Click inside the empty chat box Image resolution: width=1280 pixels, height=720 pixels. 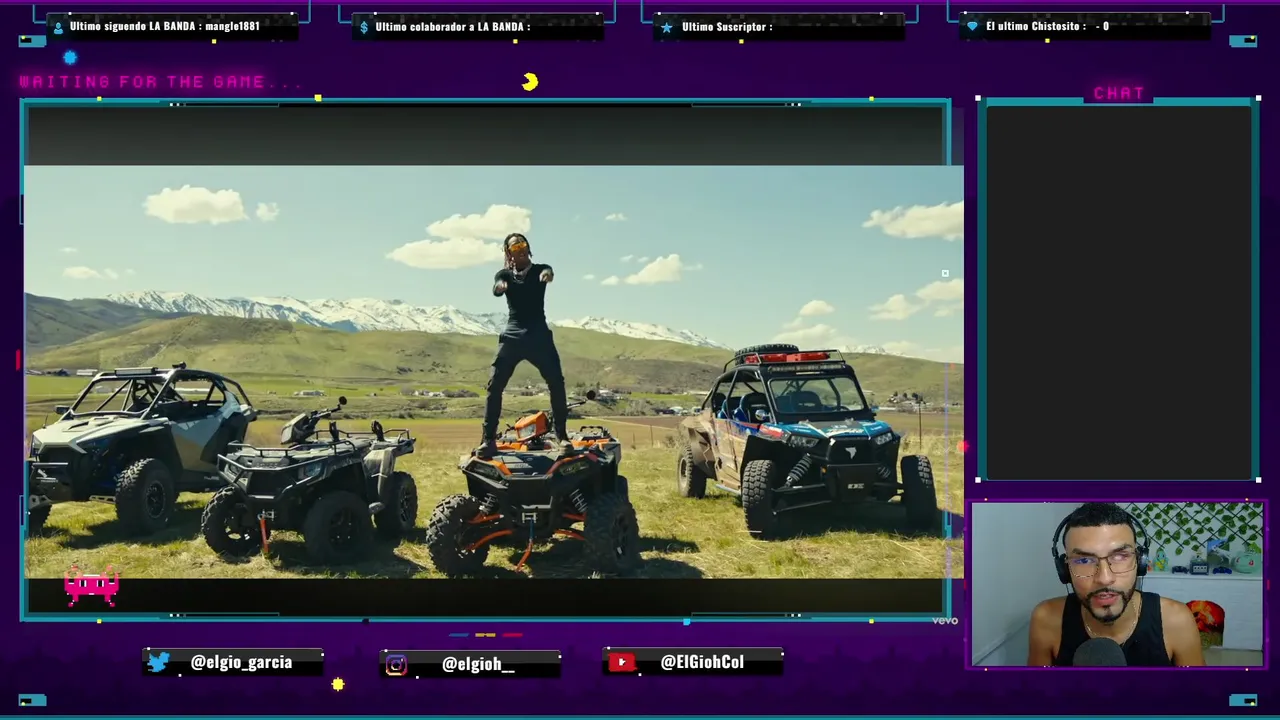click(1119, 292)
